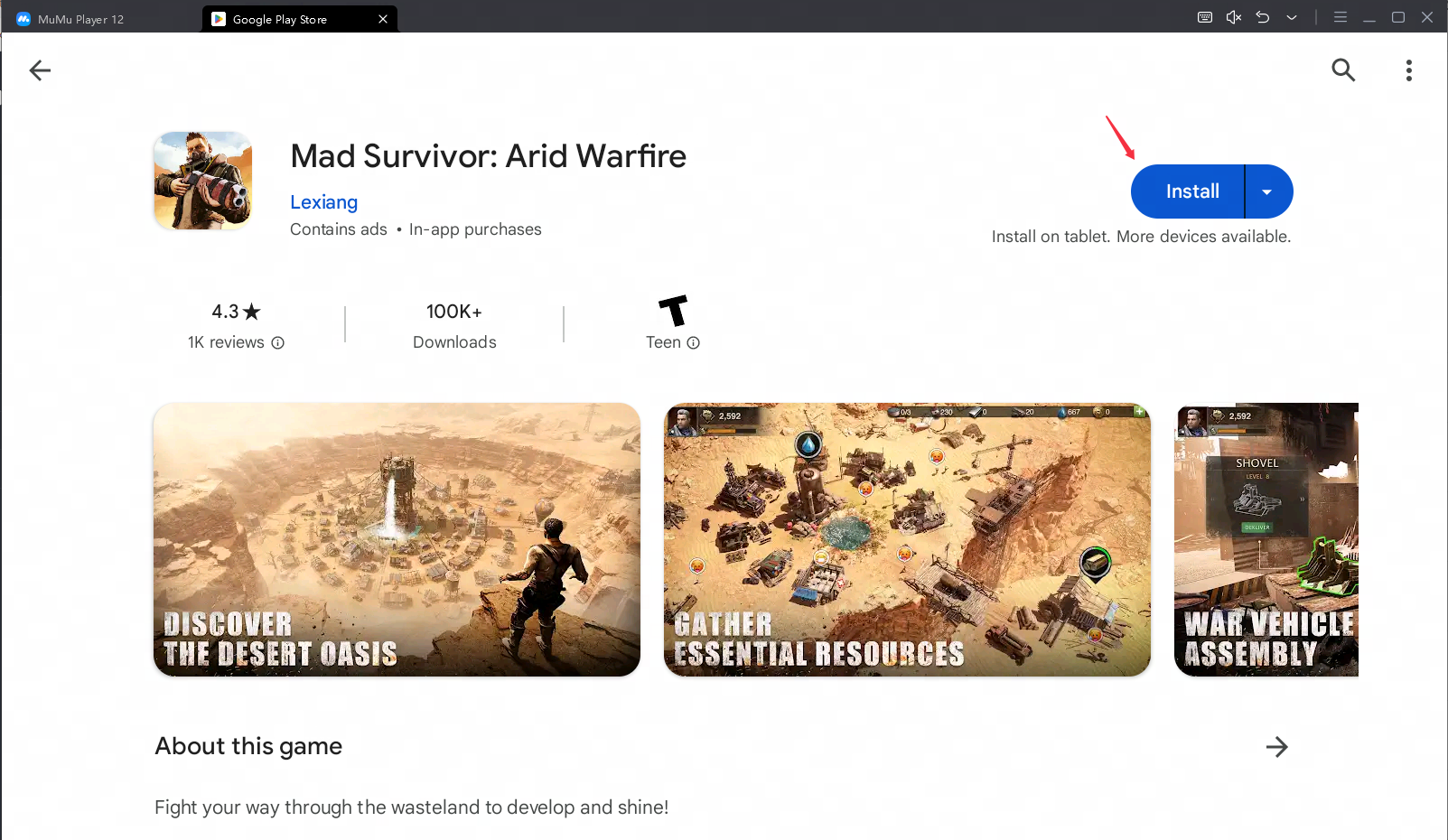Click the 100K+ Downloads stat
The width and height of the screenshot is (1448, 840).
454,325
